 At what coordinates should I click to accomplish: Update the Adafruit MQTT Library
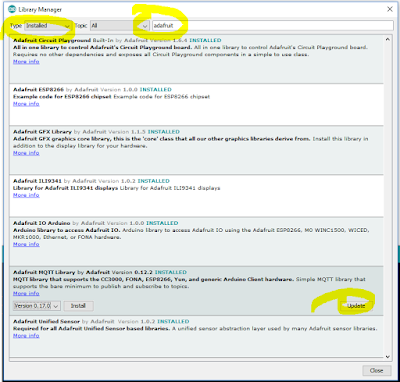click(356, 306)
